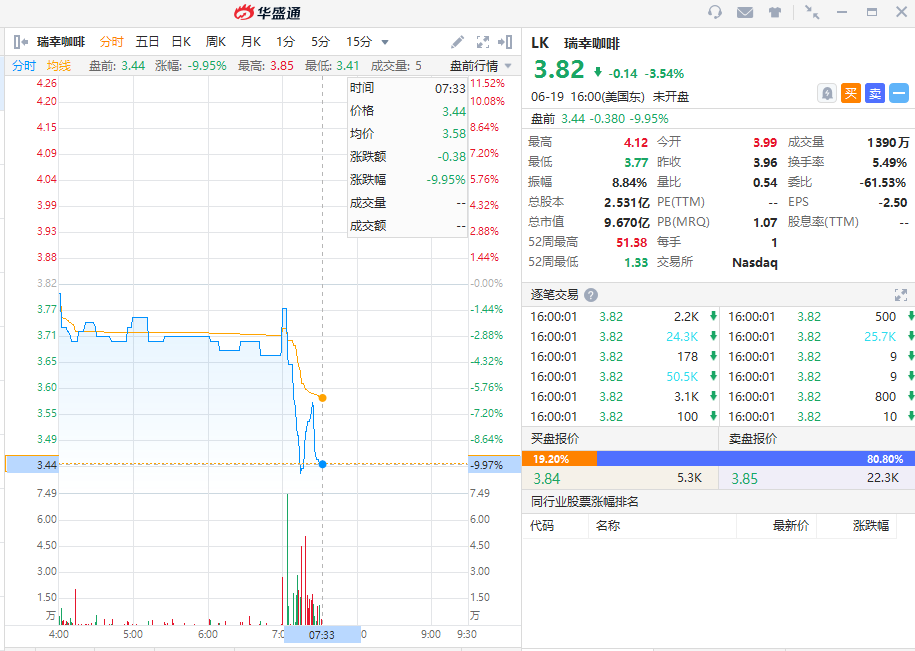Click the 同行业股票涨幅排名 heading

pos(585,502)
